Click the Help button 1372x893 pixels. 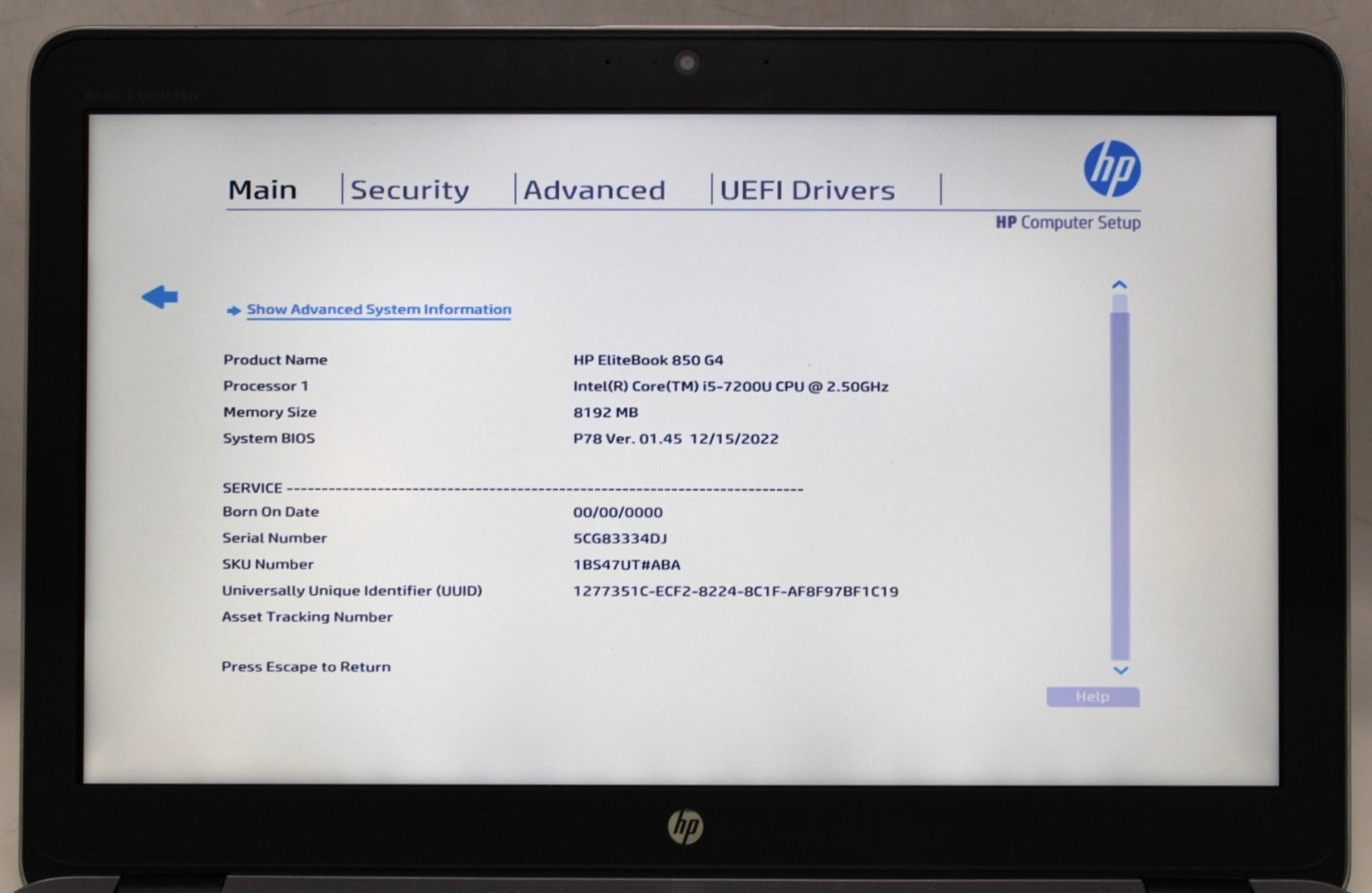click(x=1092, y=696)
